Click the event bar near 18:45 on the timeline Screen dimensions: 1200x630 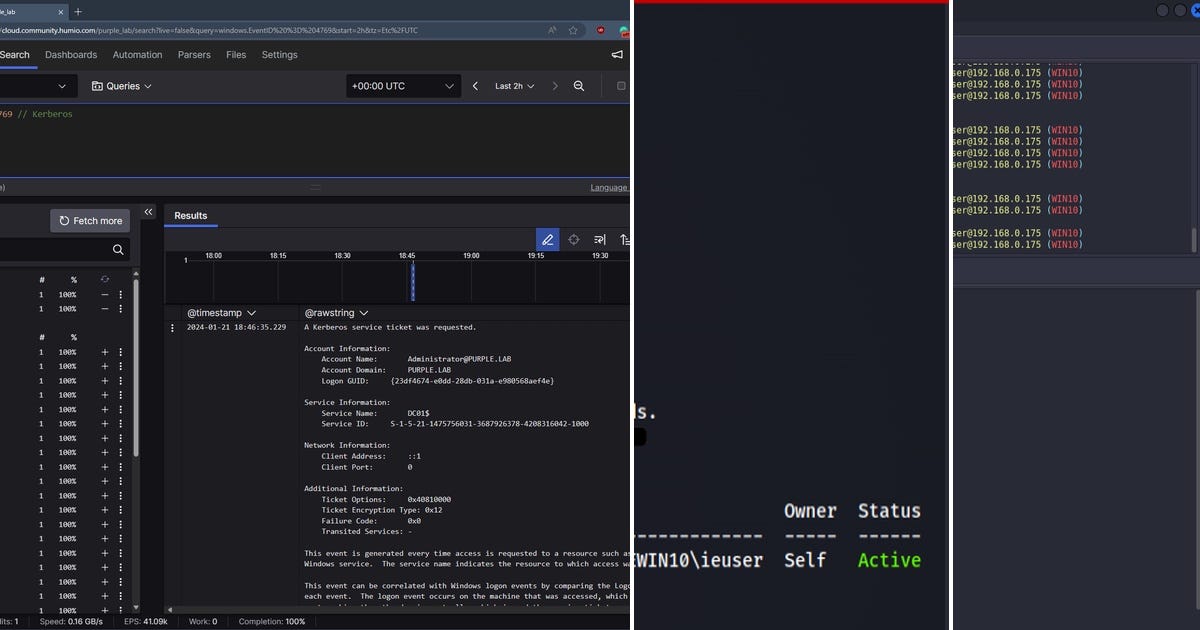(x=412, y=280)
